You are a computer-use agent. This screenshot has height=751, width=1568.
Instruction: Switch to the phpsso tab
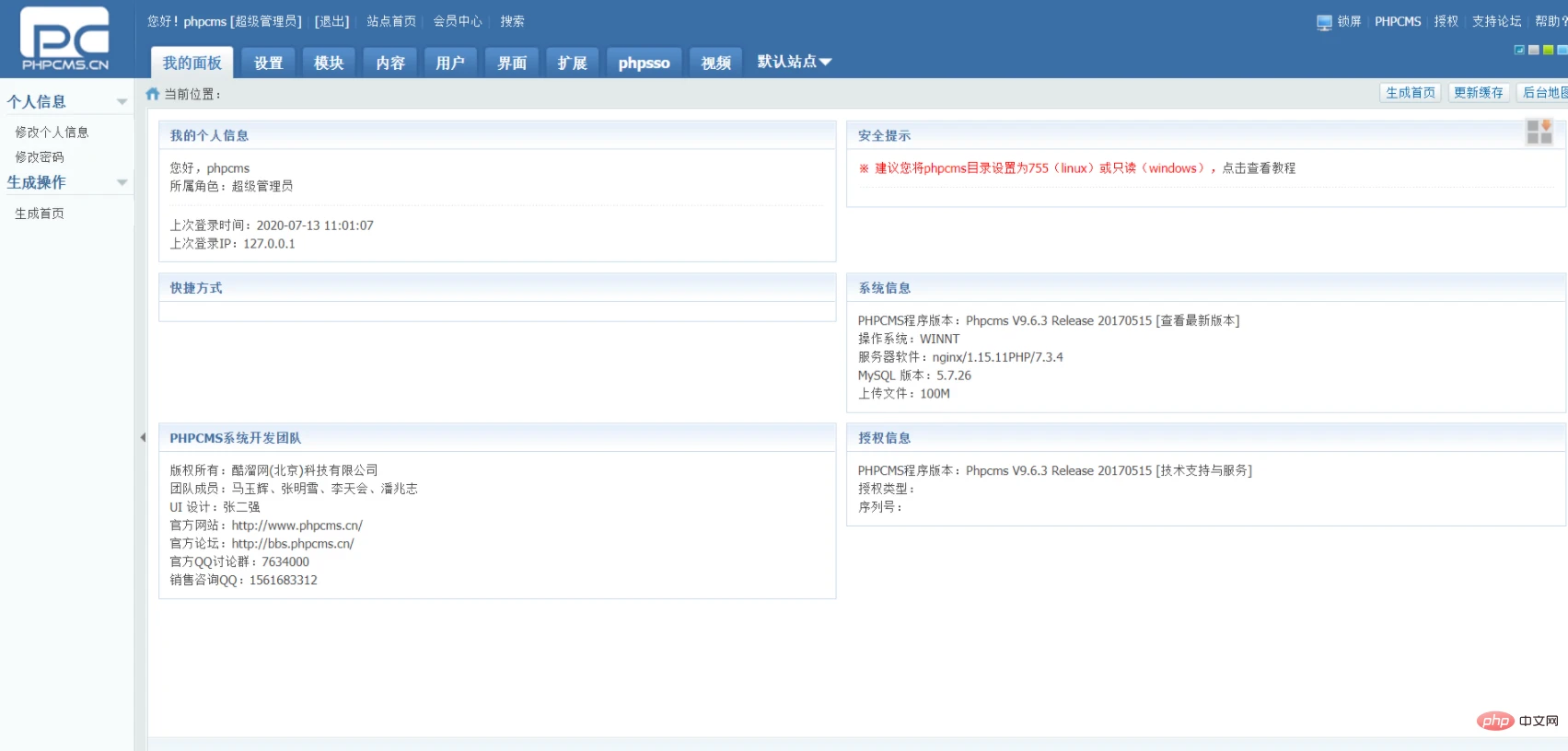pos(644,63)
